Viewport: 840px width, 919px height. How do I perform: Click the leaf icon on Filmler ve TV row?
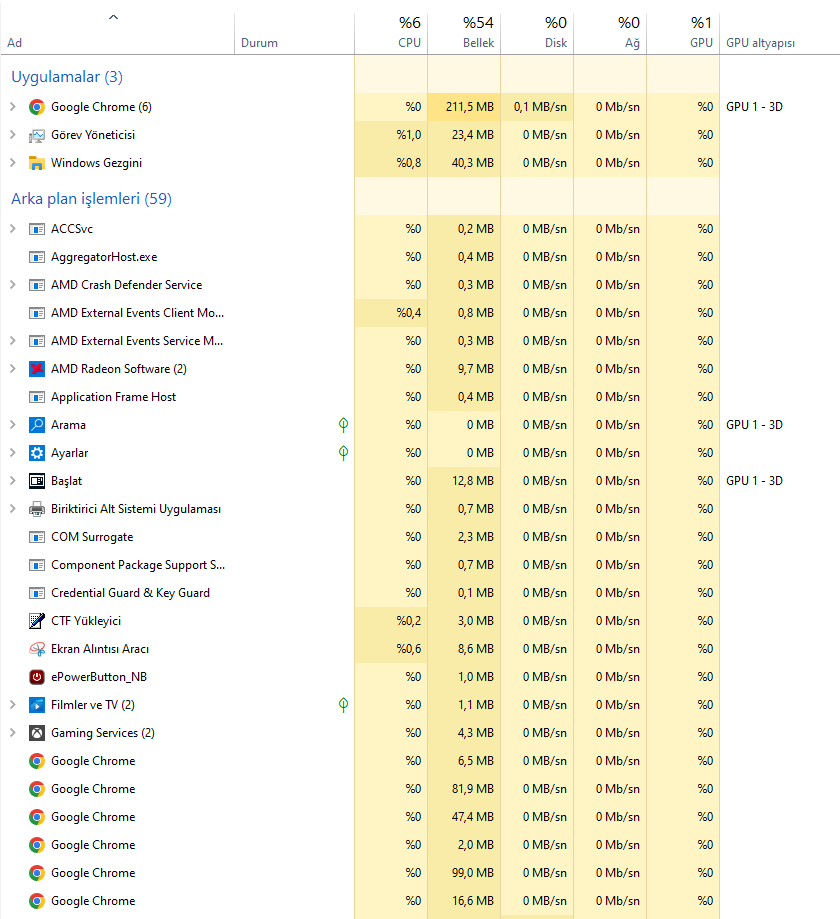pos(344,704)
